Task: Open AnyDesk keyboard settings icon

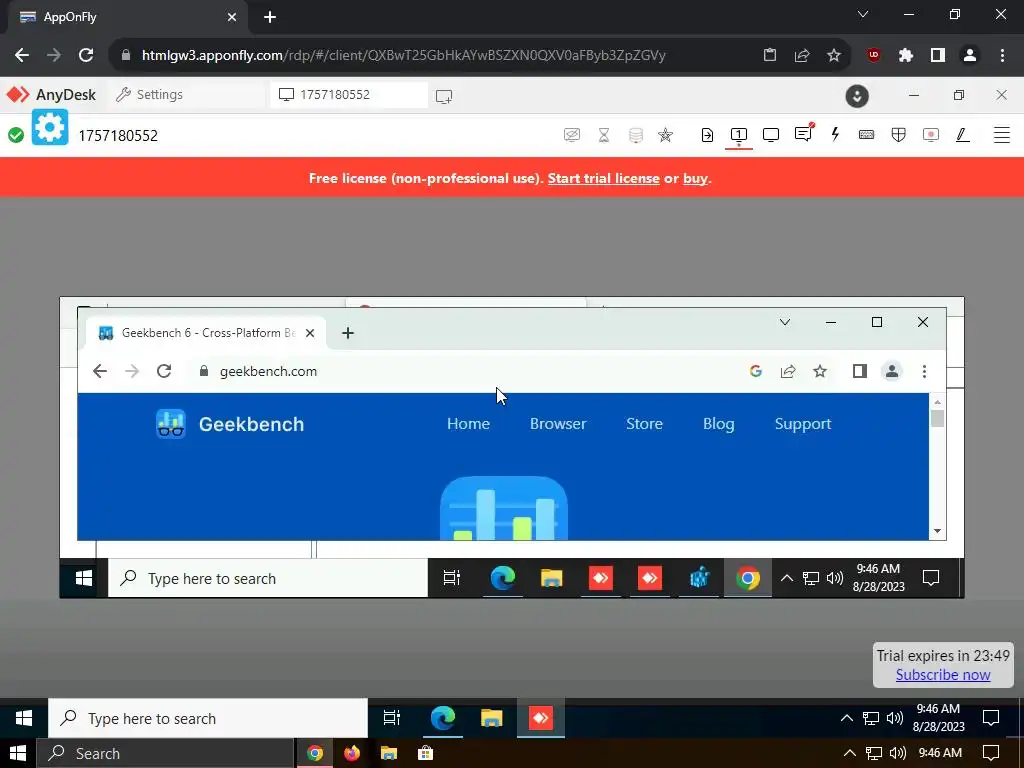Action: click(867, 135)
